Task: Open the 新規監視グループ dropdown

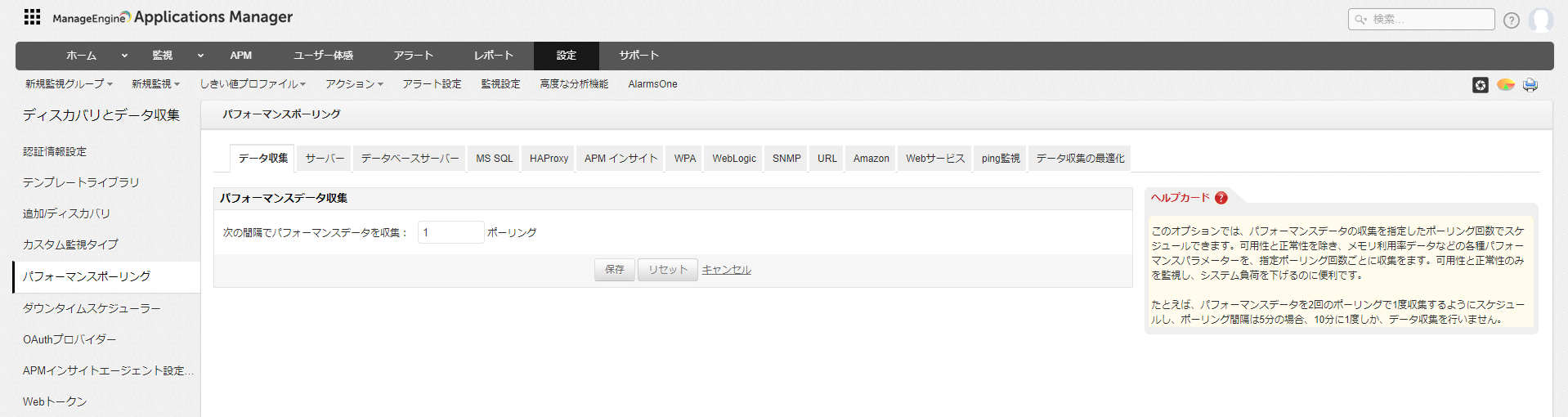Action: click(x=69, y=84)
